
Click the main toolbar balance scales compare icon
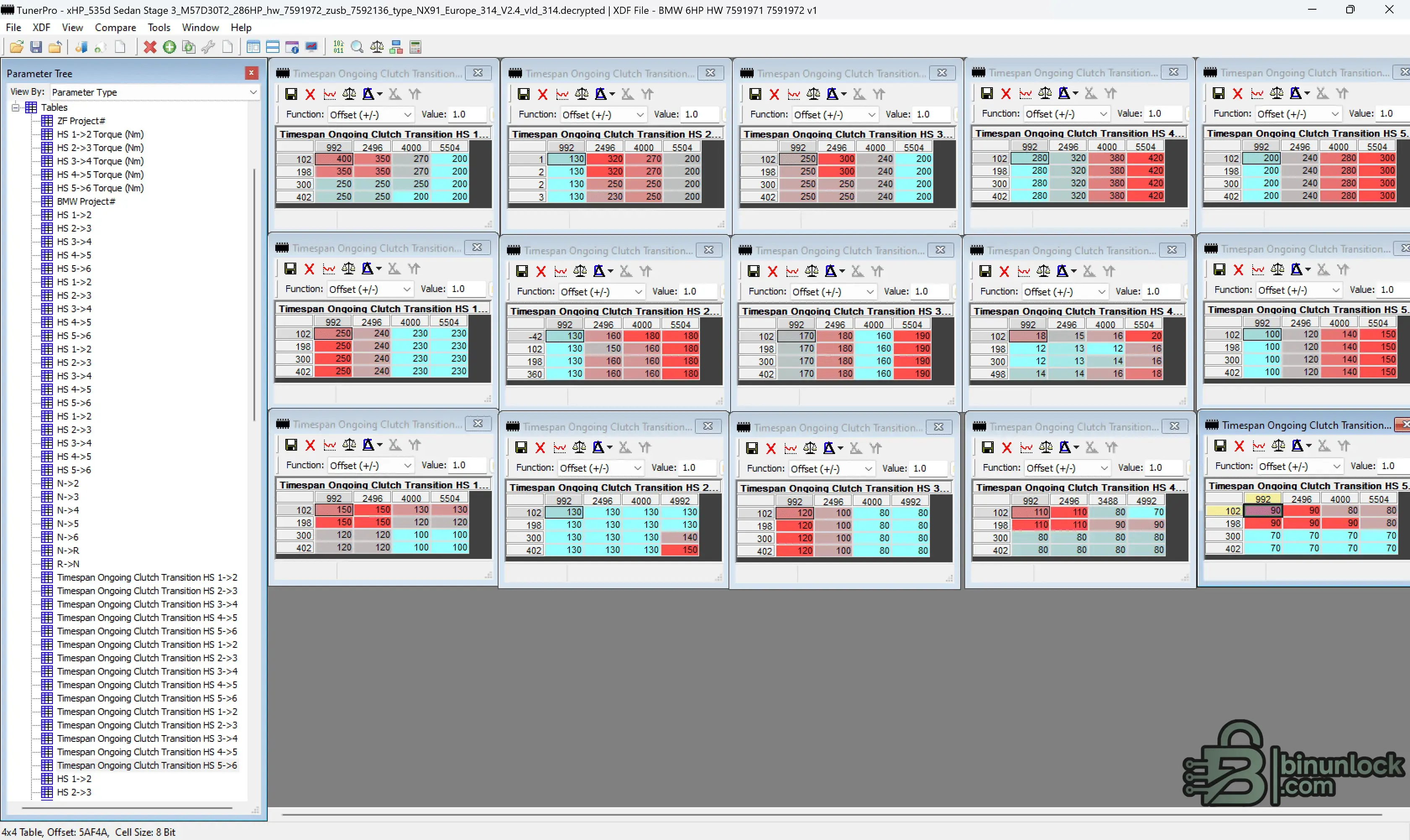tap(376, 47)
